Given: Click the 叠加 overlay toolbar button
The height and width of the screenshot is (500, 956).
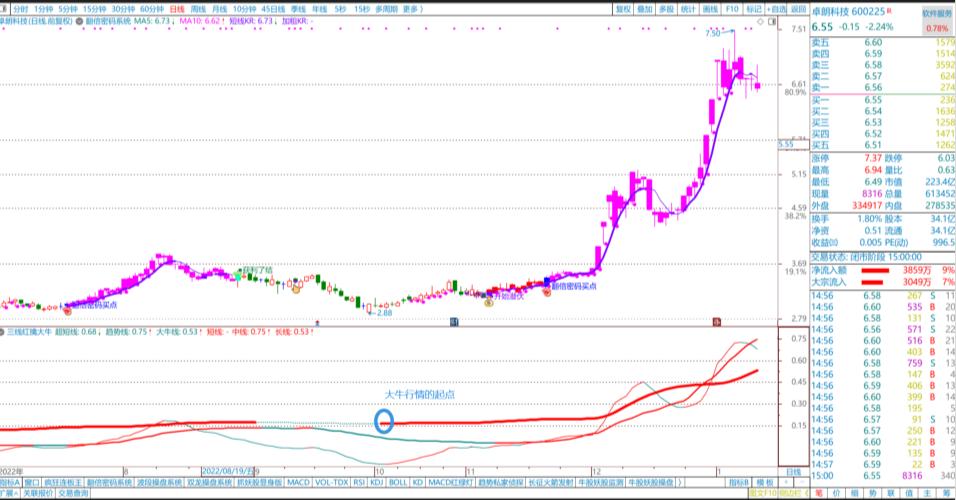Looking at the screenshot, I should [x=645, y=9].
